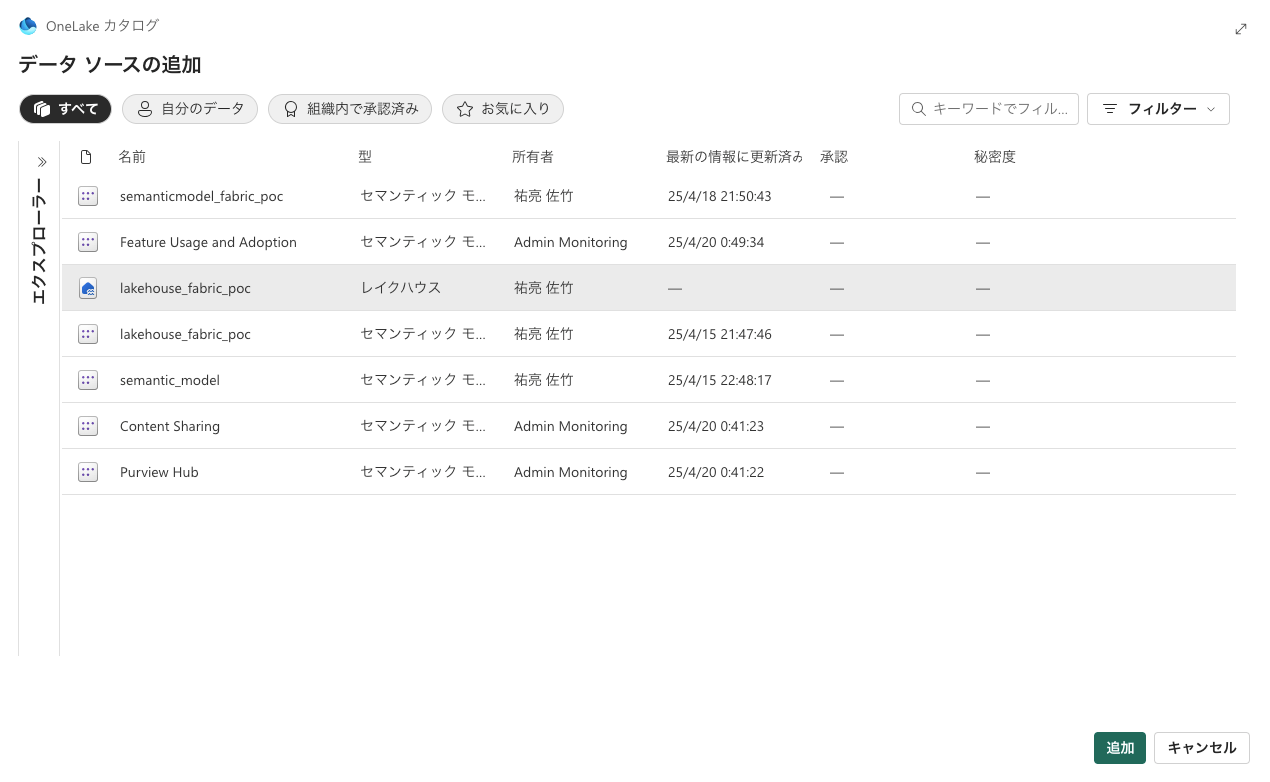
Task: Click the Feature Usage and Adoption row icon
Action: click(x=88, y=242)
